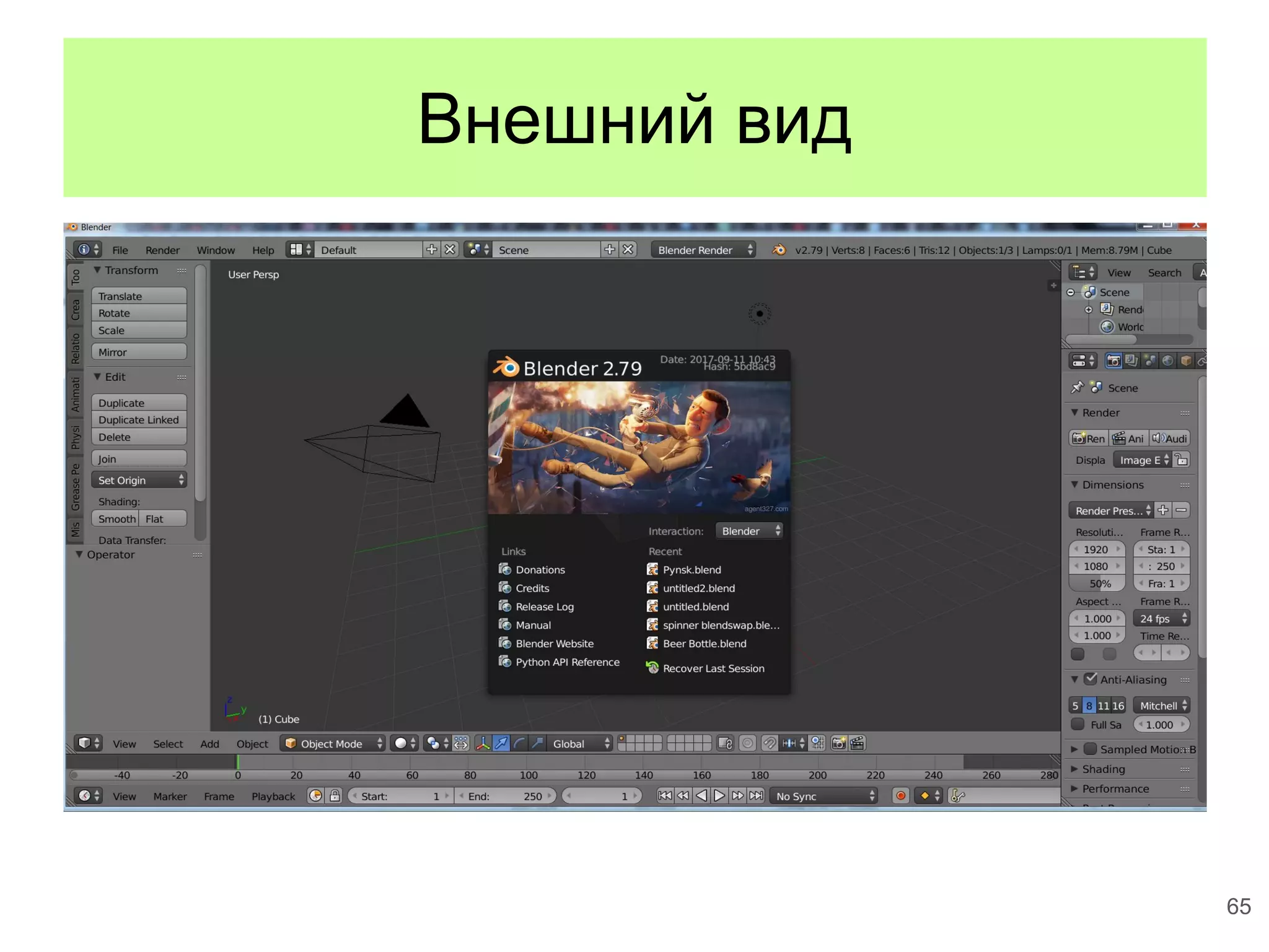Delete the Default screen layout
Viewport: 1269px width, 952px height.
pyautogui.click(x=450, y=250)
